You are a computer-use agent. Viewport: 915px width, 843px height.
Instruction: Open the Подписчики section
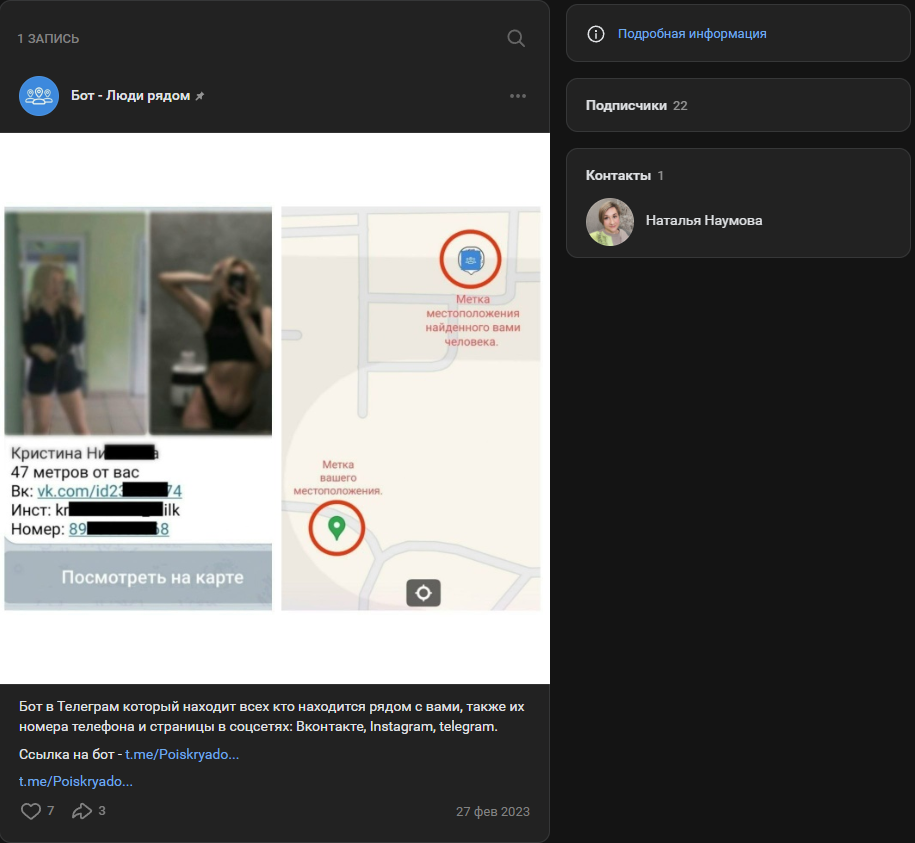click(x=626, y=106)
